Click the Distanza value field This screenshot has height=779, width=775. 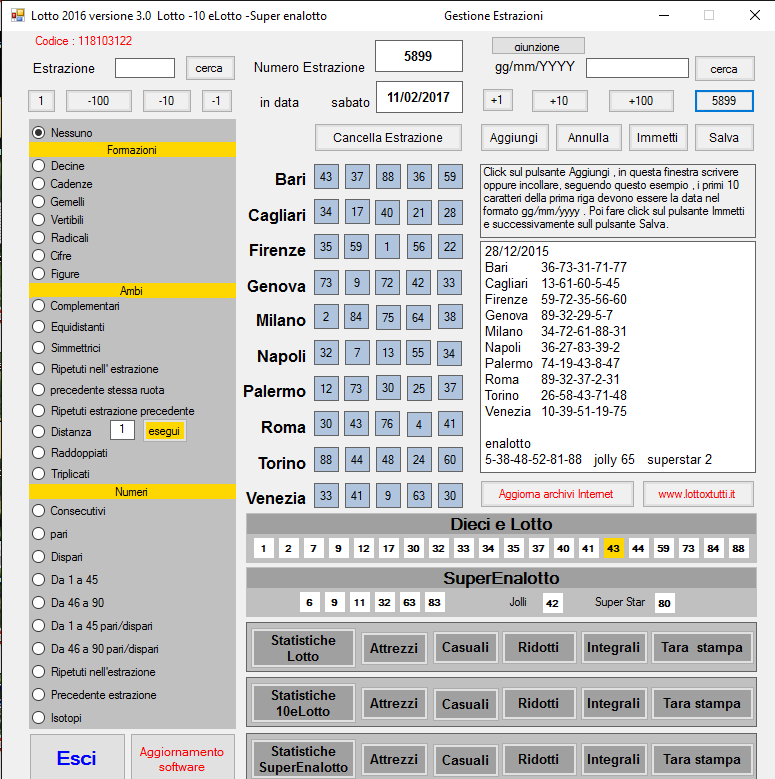point(122,431)
